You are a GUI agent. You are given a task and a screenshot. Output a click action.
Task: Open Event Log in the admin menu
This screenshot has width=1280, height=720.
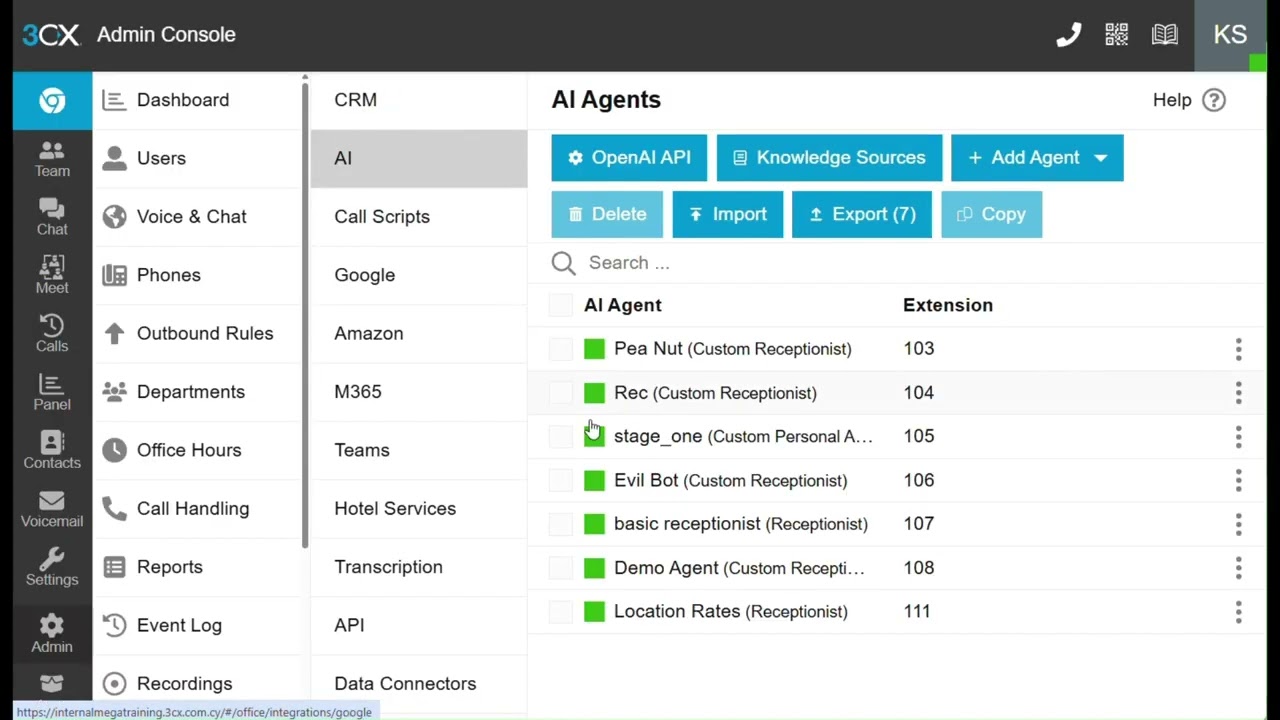click(x=197, y=625)
